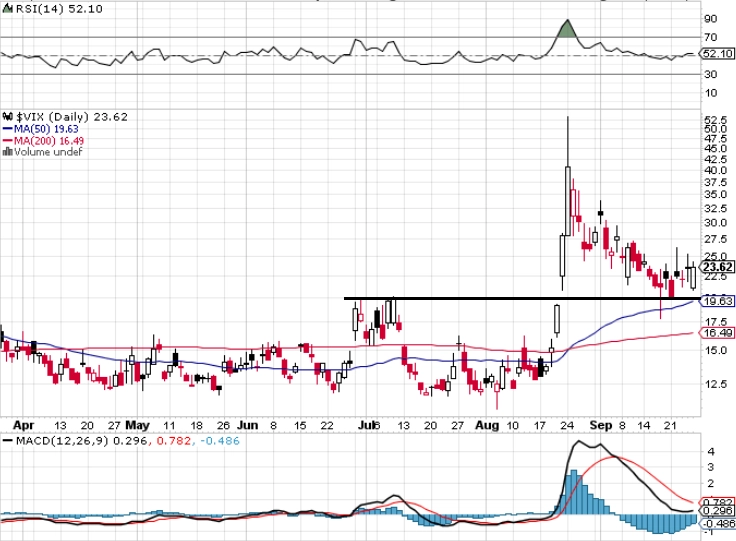Click the blue MA(50) legend line
736x541 pixels.
click(8, 128)
